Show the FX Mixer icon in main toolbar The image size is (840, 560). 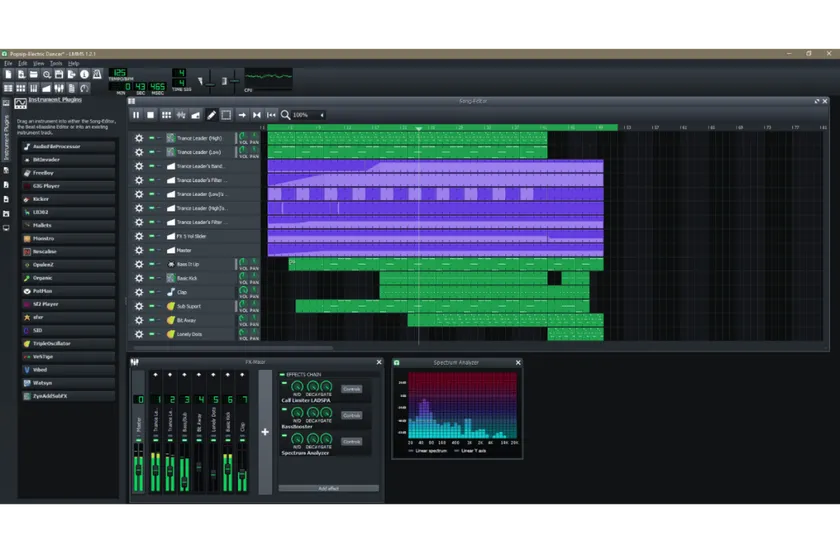click(59, 88)
